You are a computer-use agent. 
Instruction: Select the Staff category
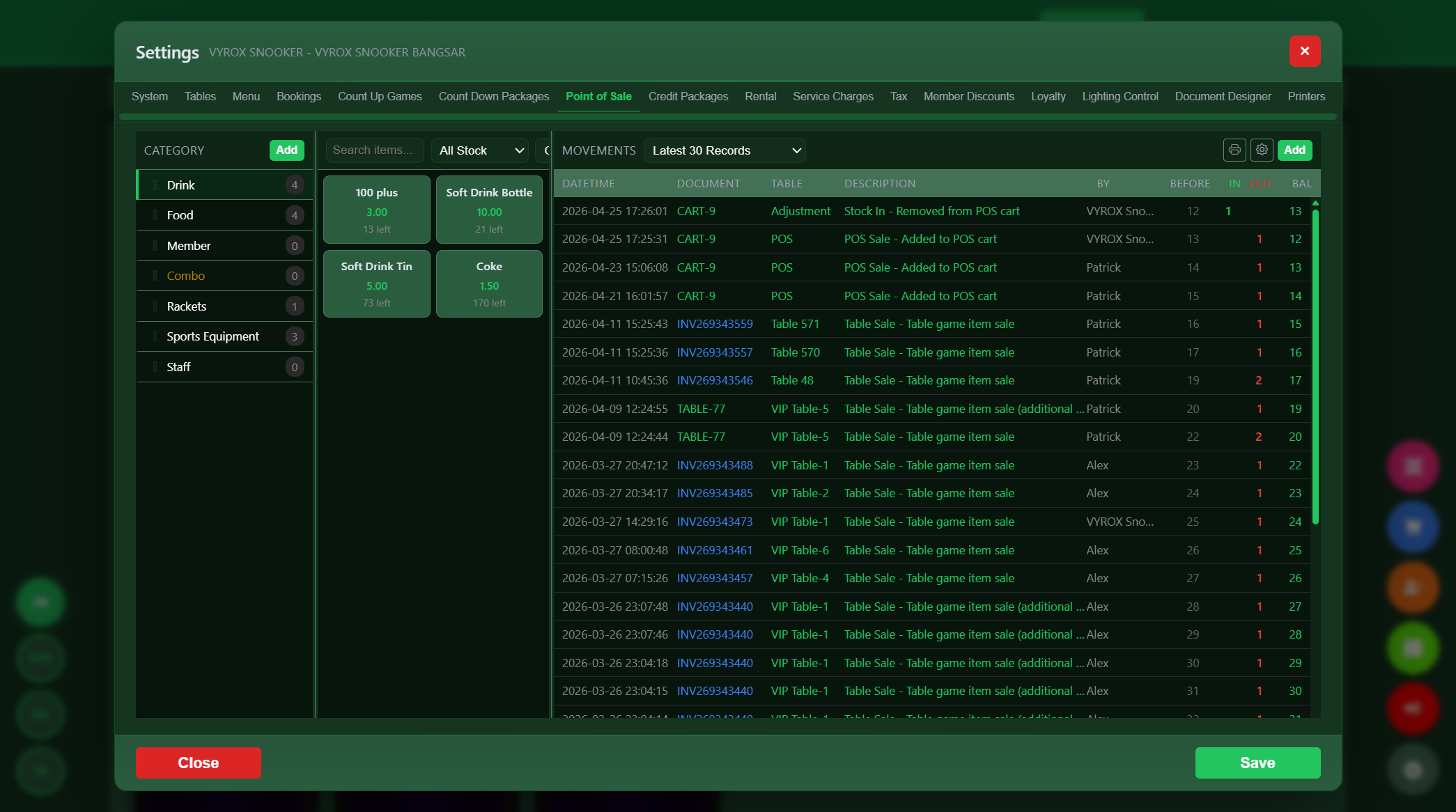[x=224, y=367]
